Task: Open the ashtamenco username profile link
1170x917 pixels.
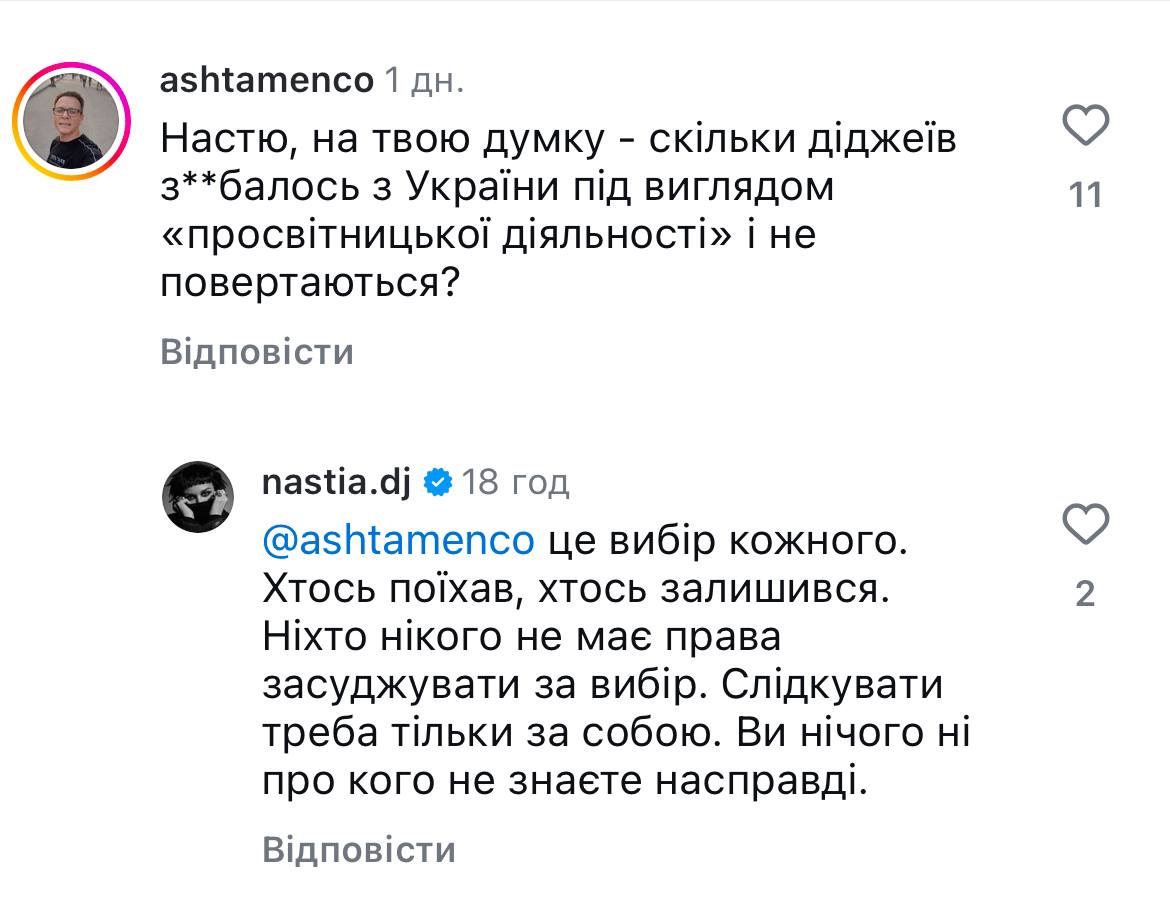Action: (x=266, y=81)
